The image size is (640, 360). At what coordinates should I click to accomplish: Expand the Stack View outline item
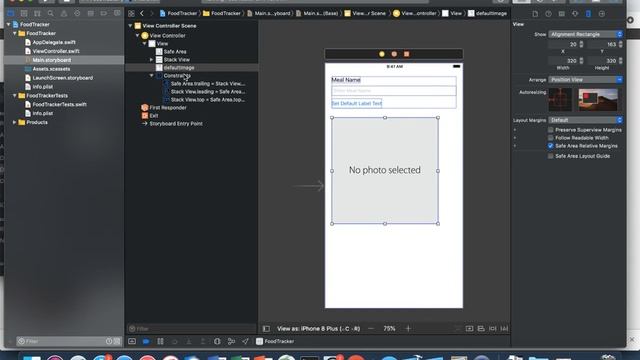tap(151, 60)
